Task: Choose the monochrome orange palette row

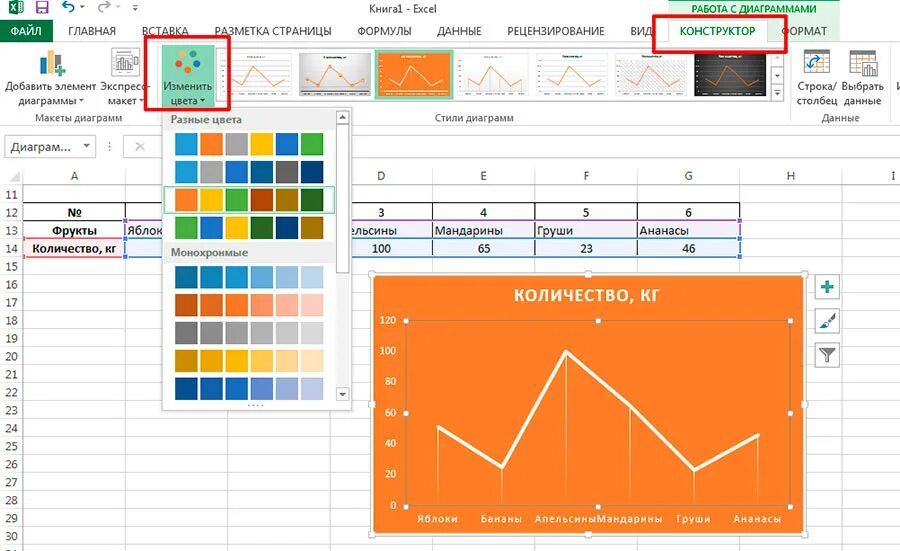Action: (x=249, y=305)
